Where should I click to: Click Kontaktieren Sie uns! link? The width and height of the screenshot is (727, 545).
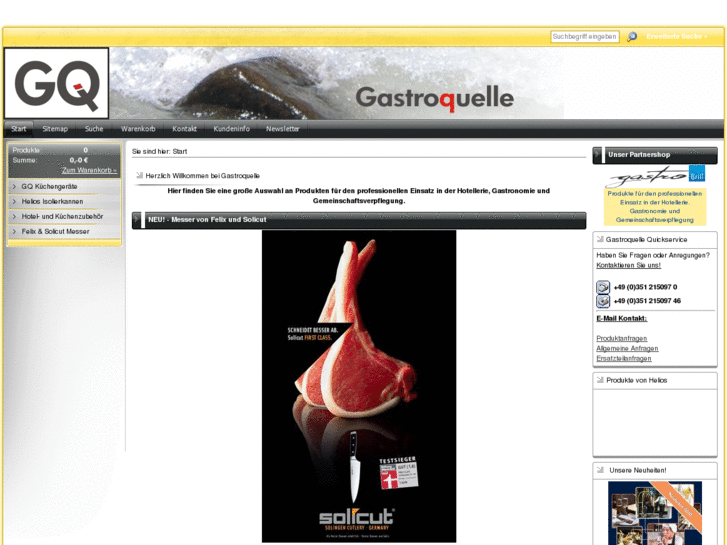[x=628, y=265]
